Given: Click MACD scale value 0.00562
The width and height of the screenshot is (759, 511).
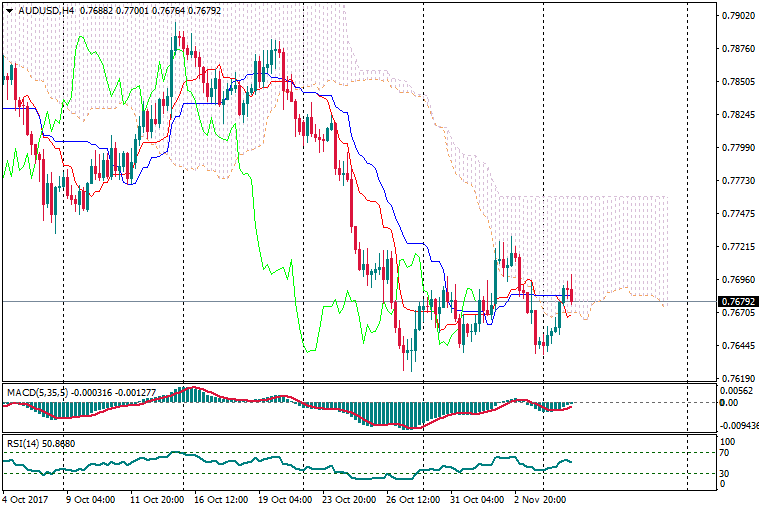Looking at the screenshot, I should pyautogui.click(x=738, y=391).
